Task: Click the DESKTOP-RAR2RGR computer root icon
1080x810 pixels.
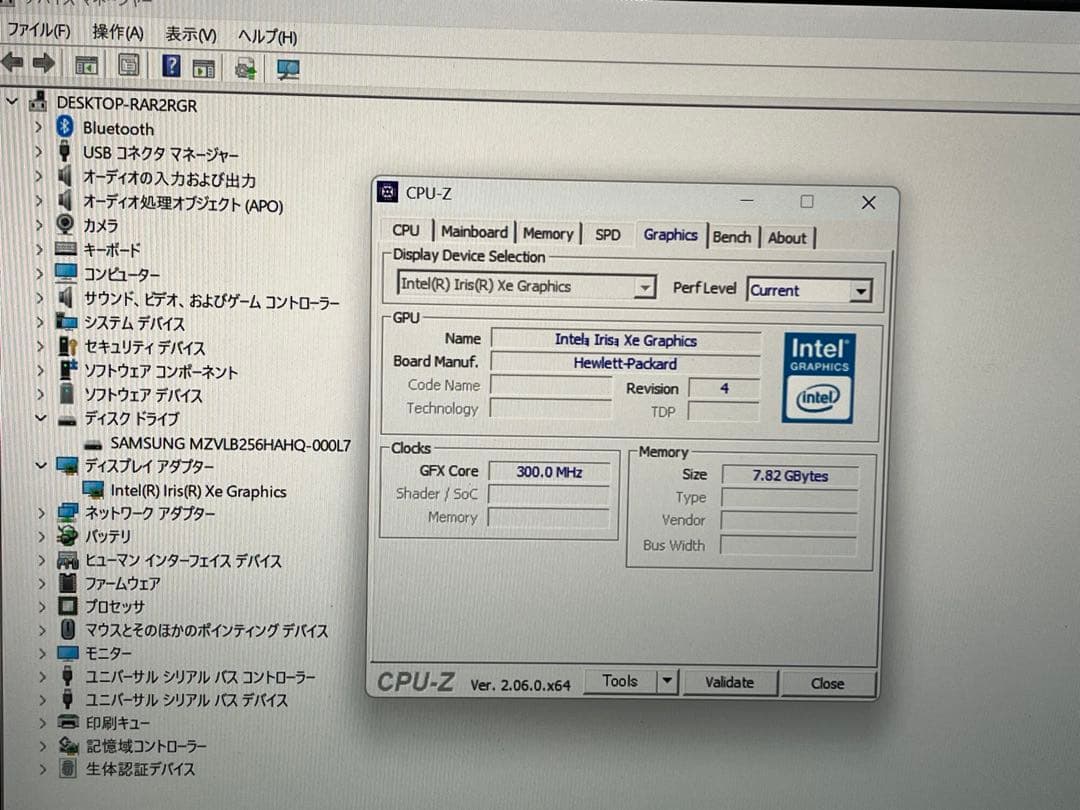Action: click(38, 101)
